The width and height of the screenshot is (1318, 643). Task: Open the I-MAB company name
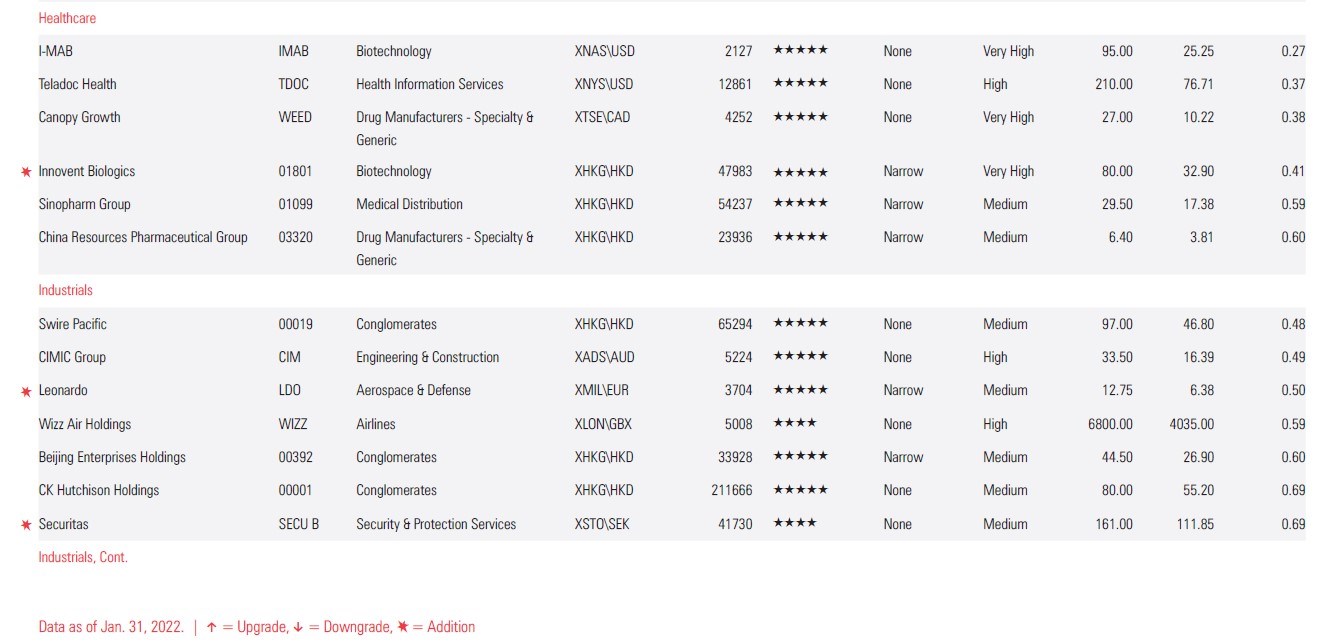[55, 51]
